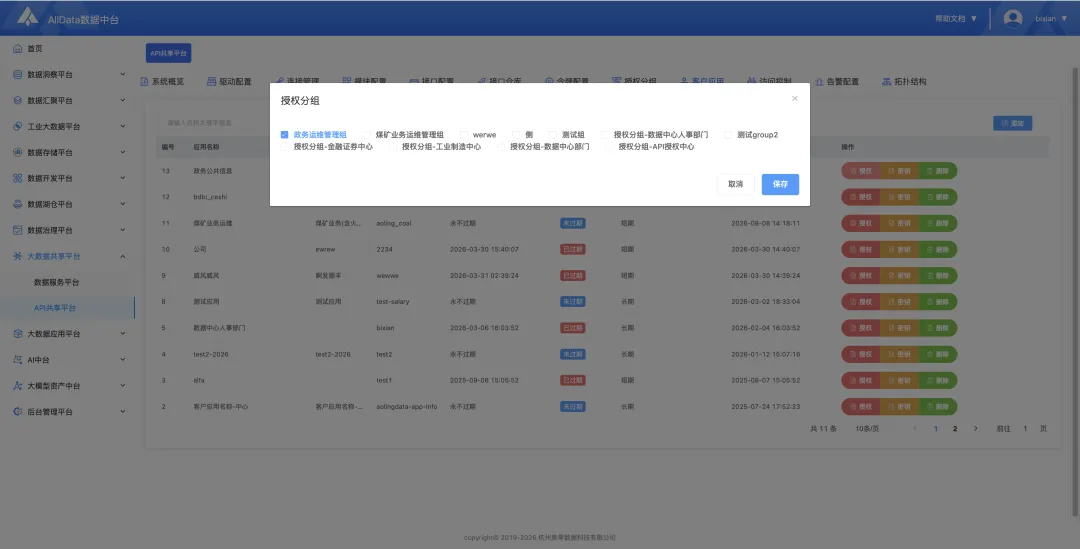The width and height of the screenshot is (1080, 549).
Task: Click the API共享平台 breadcrumb tag
Action: (169, 53)
